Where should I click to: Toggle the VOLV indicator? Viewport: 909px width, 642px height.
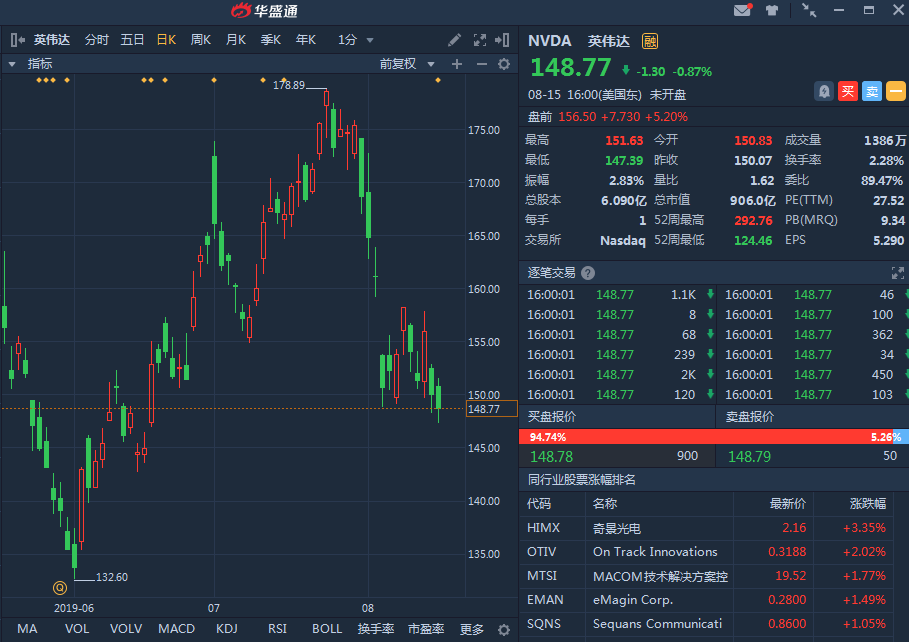(126, 629)
